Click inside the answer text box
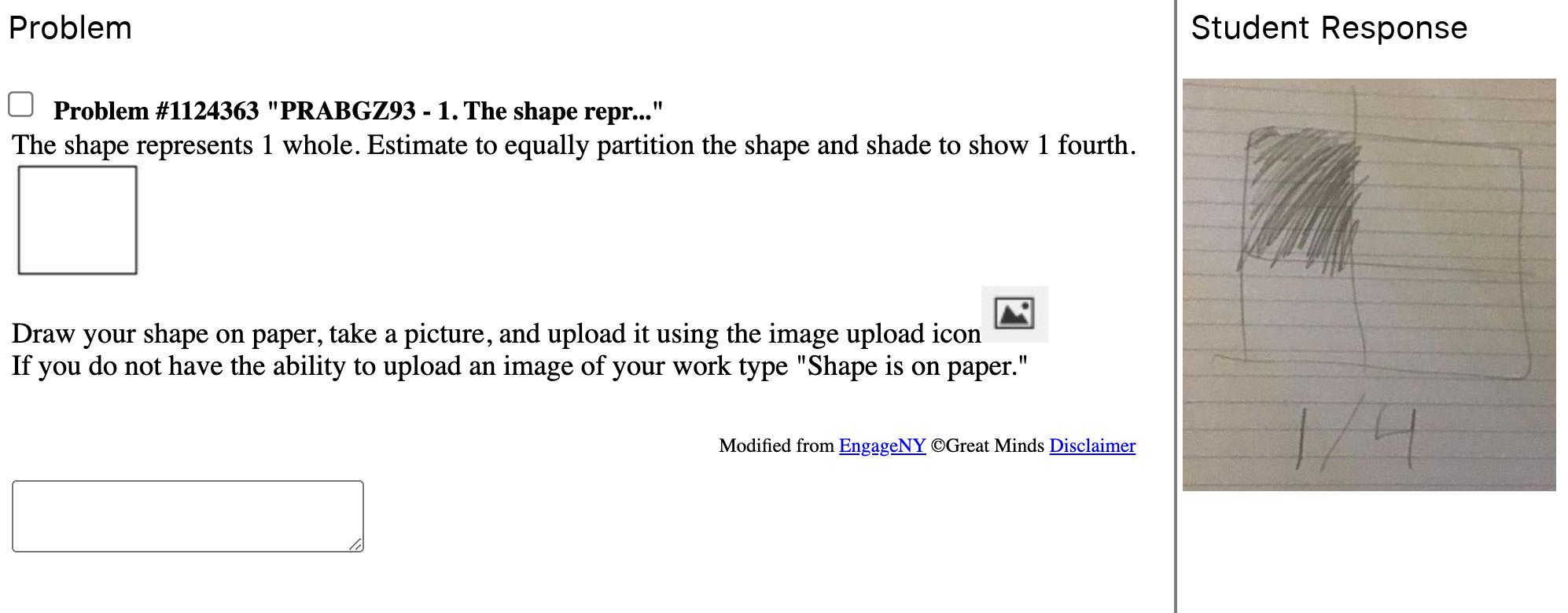The height and width of the screenshot is (613, 1568). (x=187, y=516)
